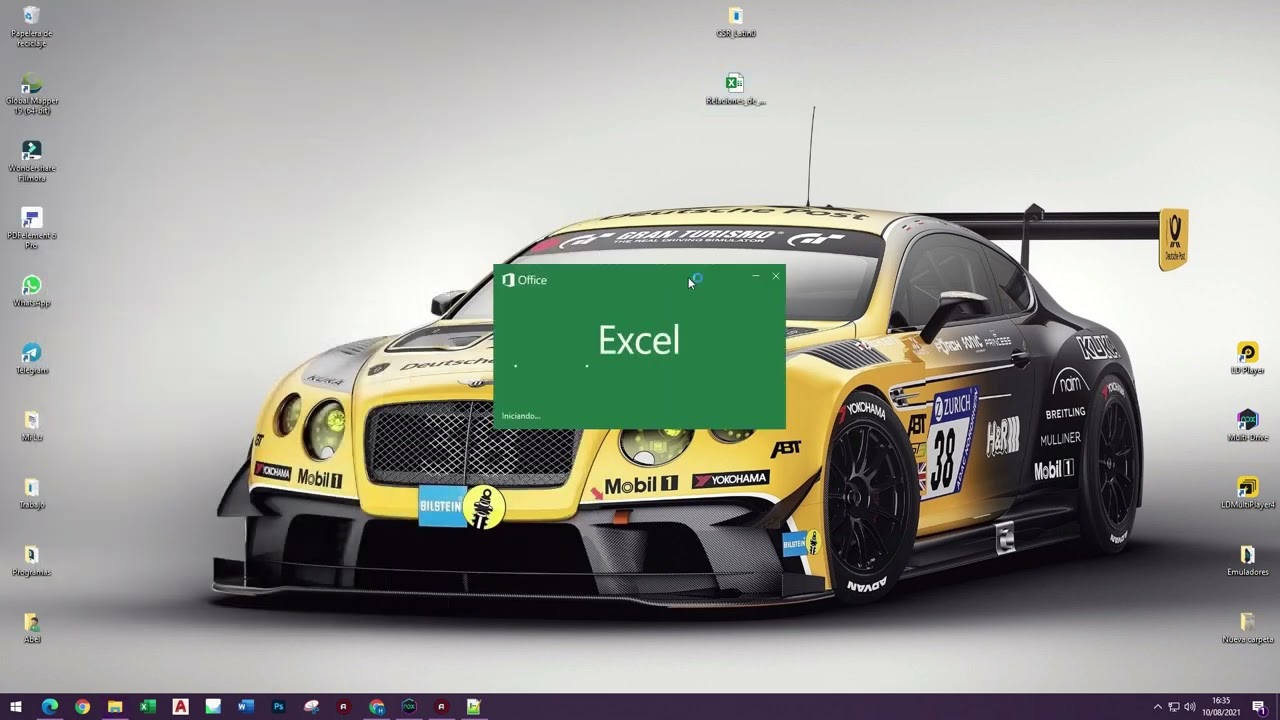Open Google Chrome from the taskbar
This screenshot has width=1280, height=720.
click(x=82, y=707)
